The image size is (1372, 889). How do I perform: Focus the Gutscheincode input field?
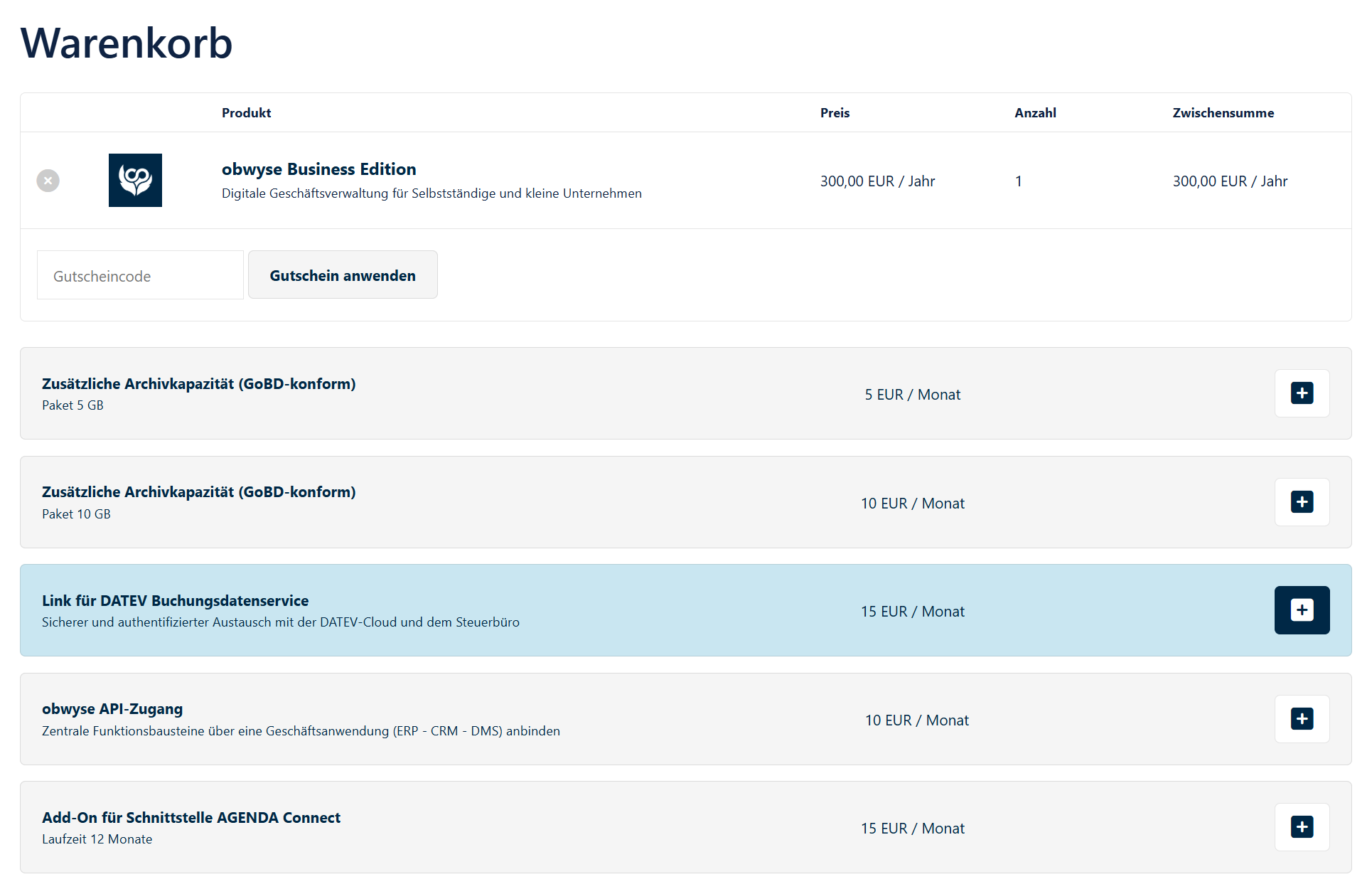(140, 275)
